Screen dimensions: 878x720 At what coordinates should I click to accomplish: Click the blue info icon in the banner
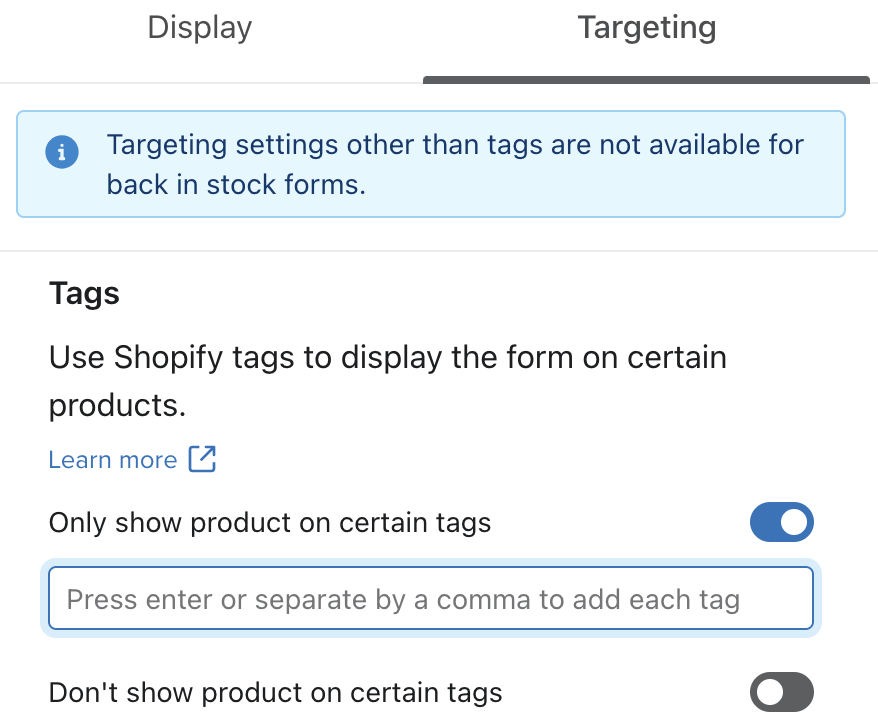coord(62,153)
